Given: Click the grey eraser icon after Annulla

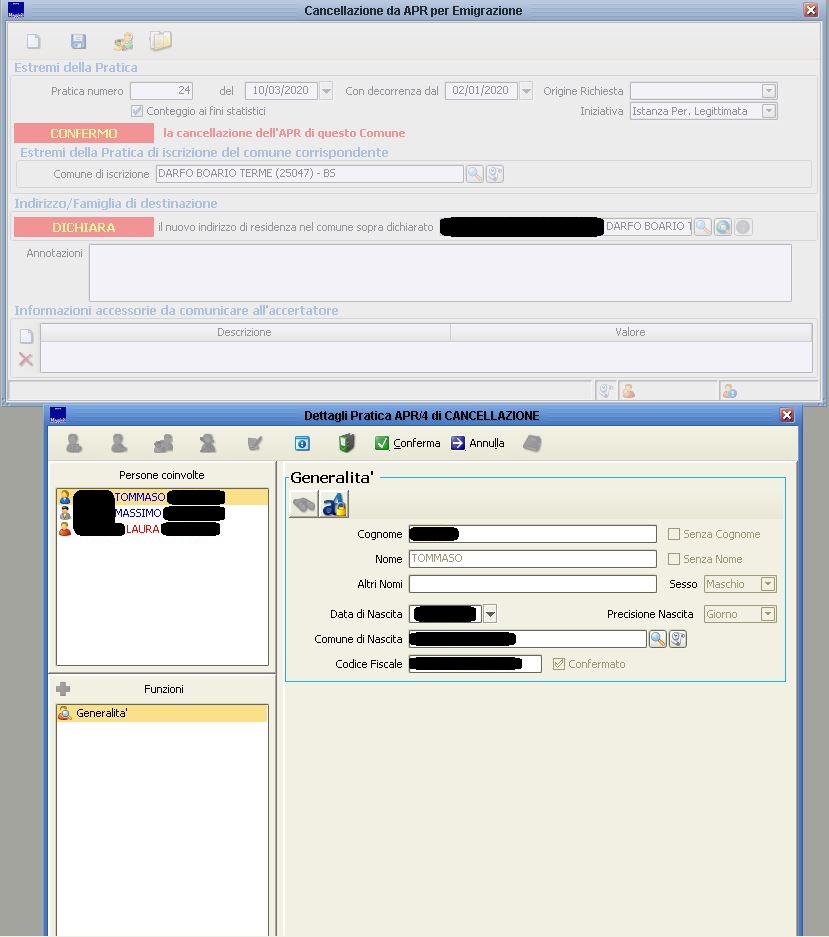Looking at the screenshot, I should point(532,443).
